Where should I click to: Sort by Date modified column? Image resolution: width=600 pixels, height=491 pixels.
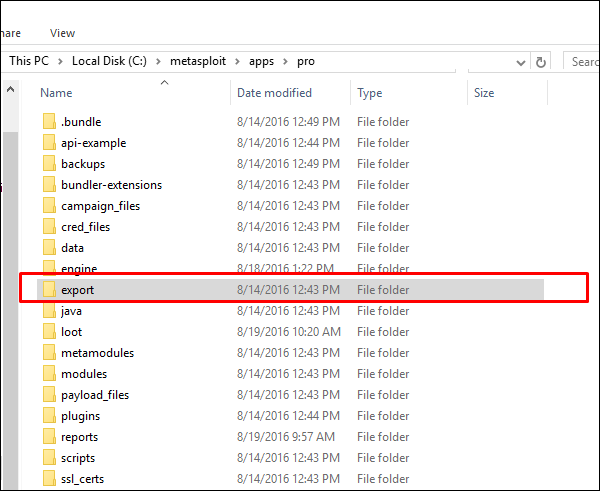(274, 93)
